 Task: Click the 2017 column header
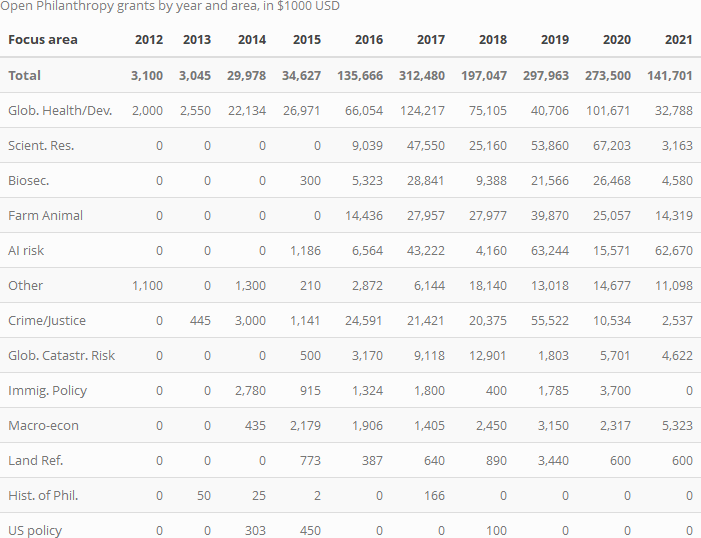click(x=431, y=39)
